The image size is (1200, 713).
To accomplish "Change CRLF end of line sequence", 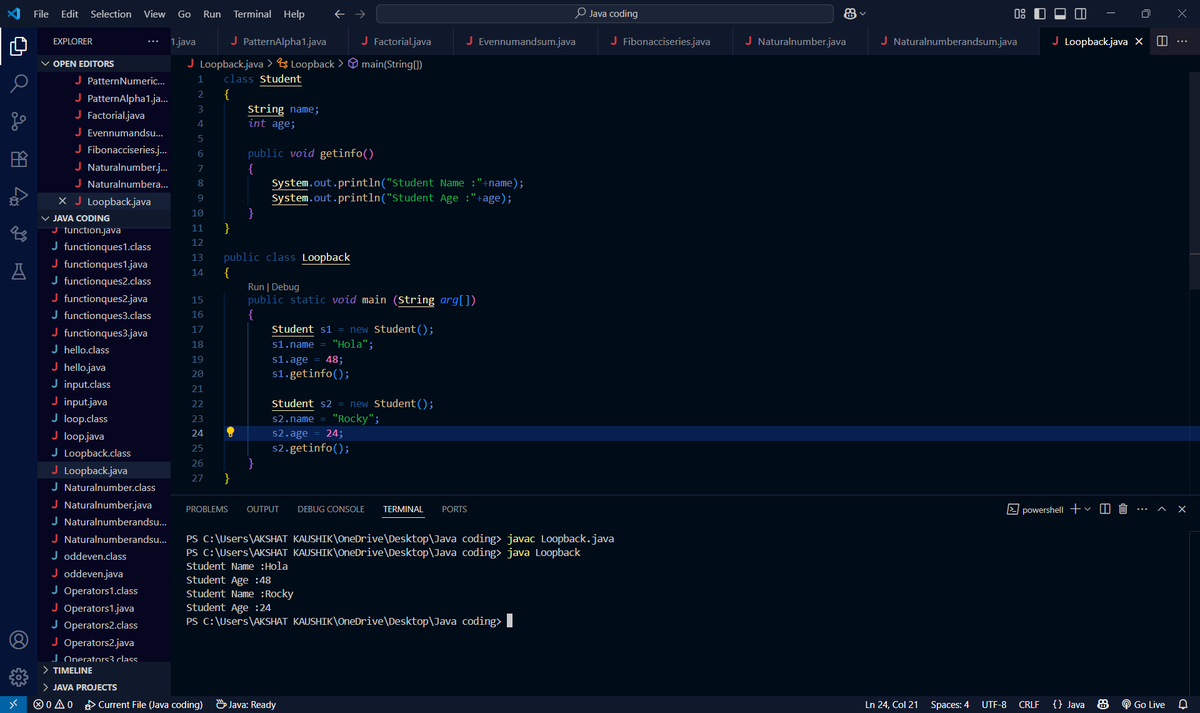I will coord(1028,705).
